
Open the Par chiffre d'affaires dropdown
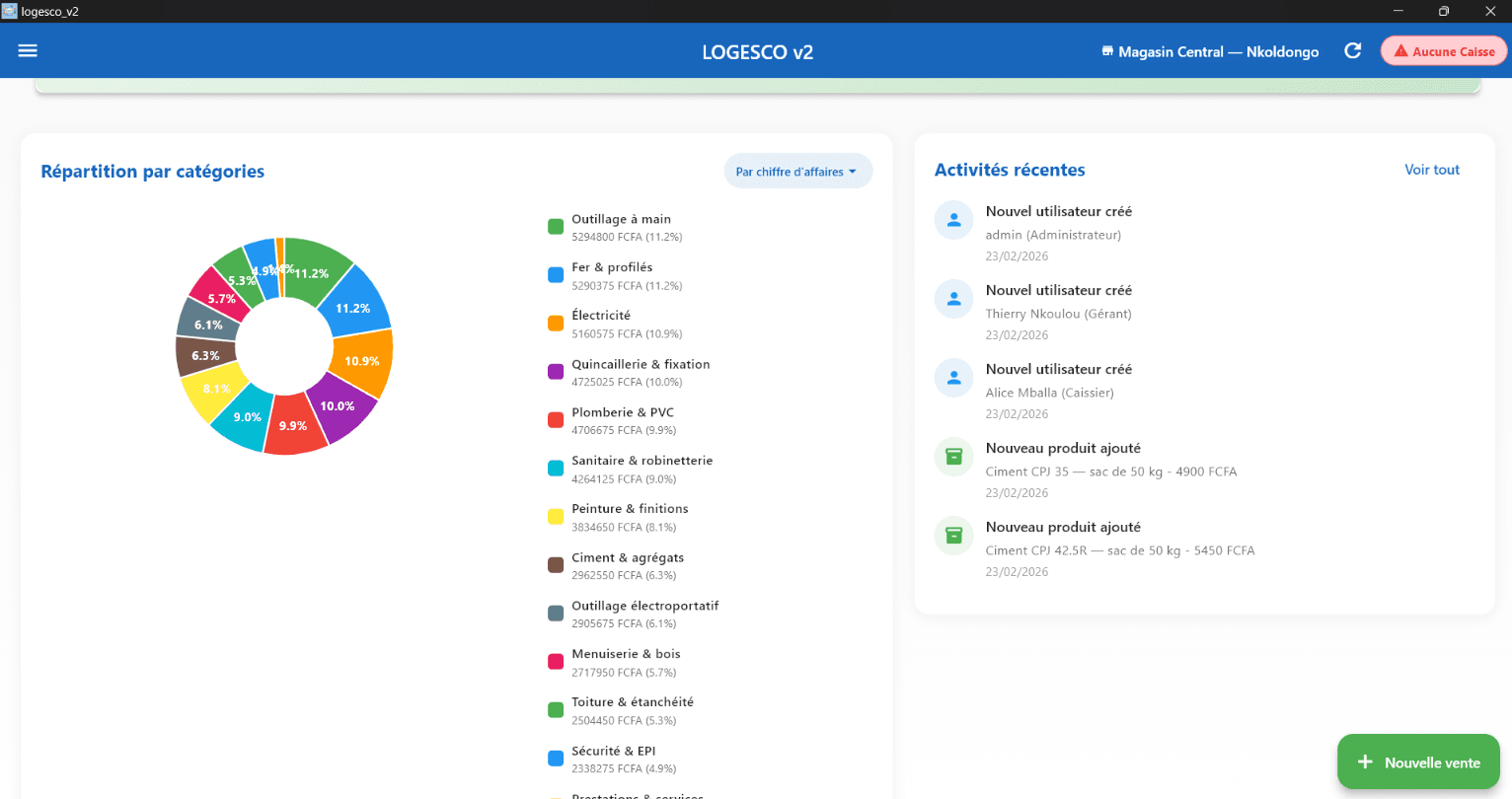coord(797,171)
